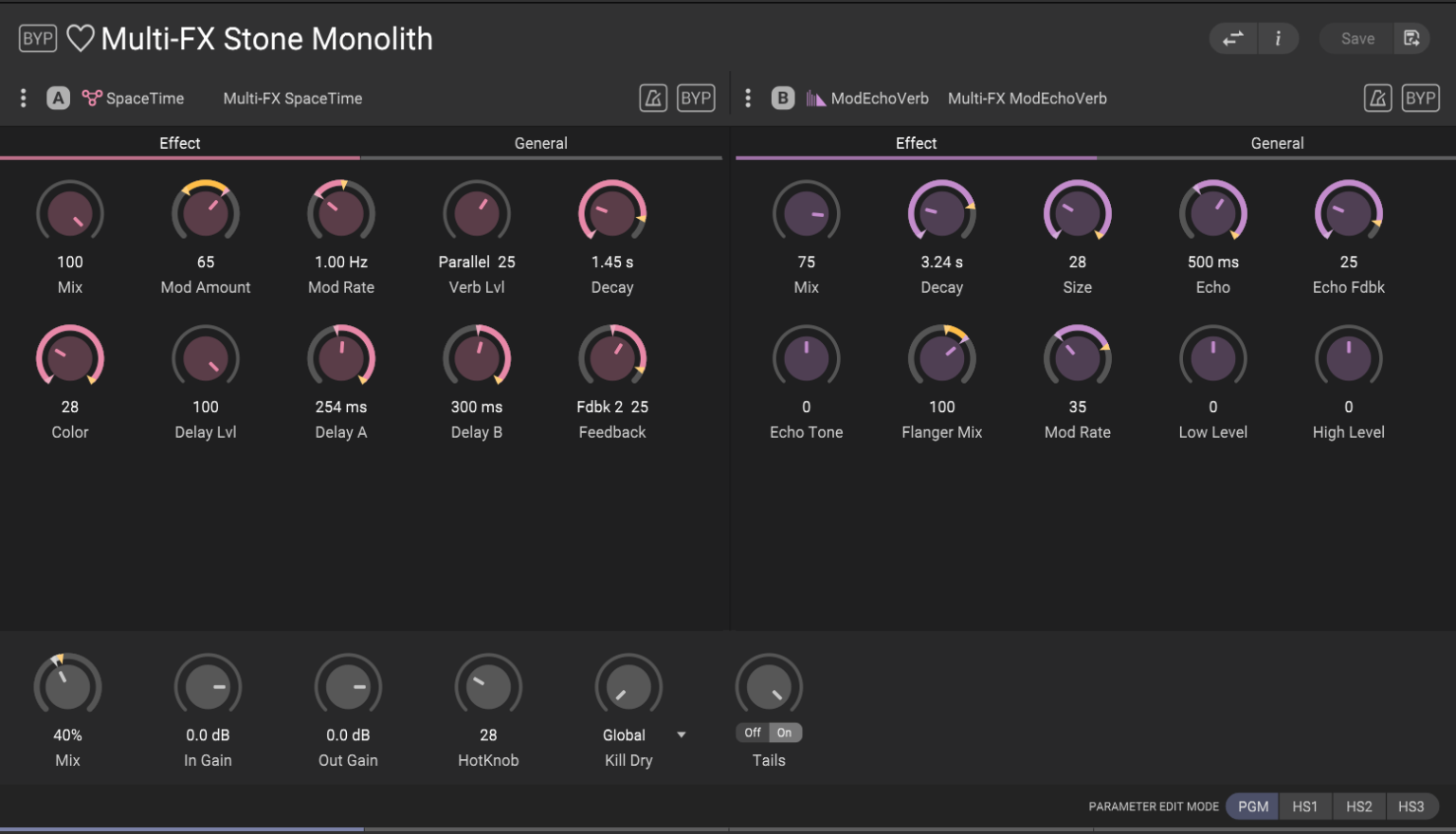Click the SpaceTime effect icon
Image resolution: width=1456 pixels, height=834 pixels.
point(92,99)
